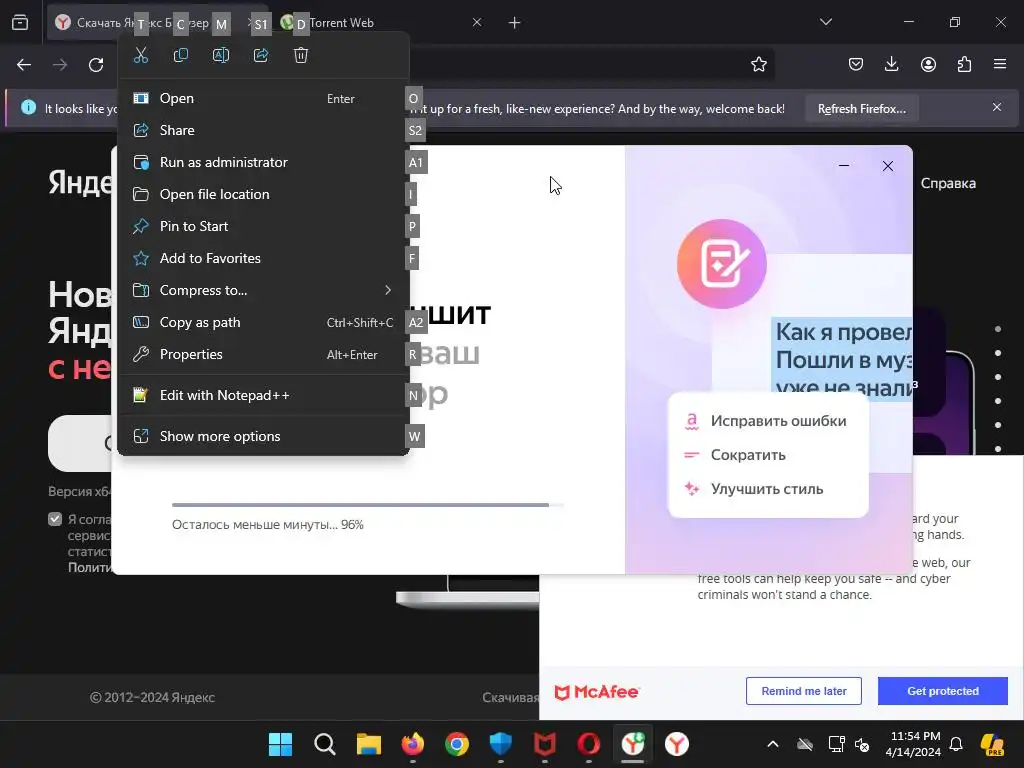1024x768 pixels.
Task: Expand the Compress to... submenu arrow
Action: (388, 290)
